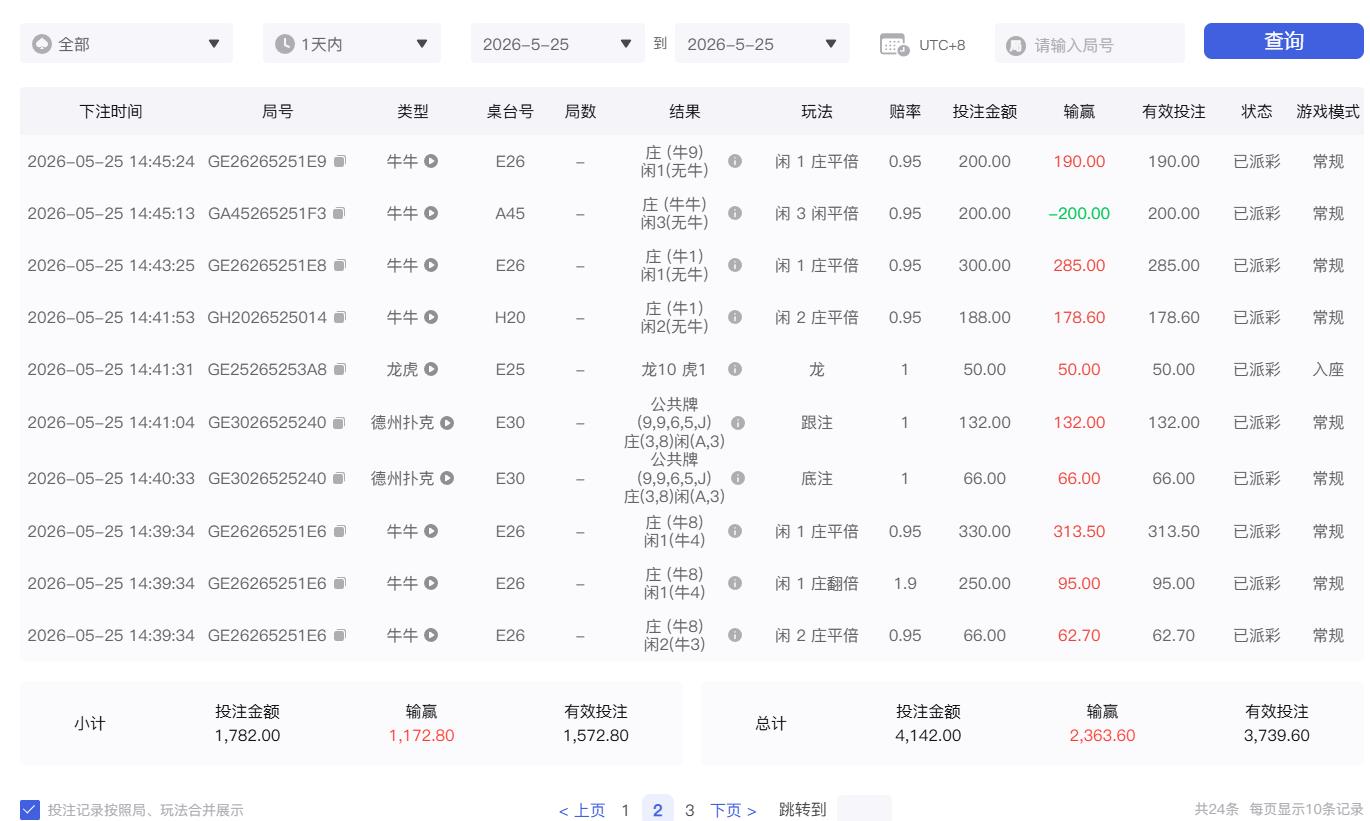Click the 下注时间 column header
The height and width of the screenshot is (821, 1370).
111,112
